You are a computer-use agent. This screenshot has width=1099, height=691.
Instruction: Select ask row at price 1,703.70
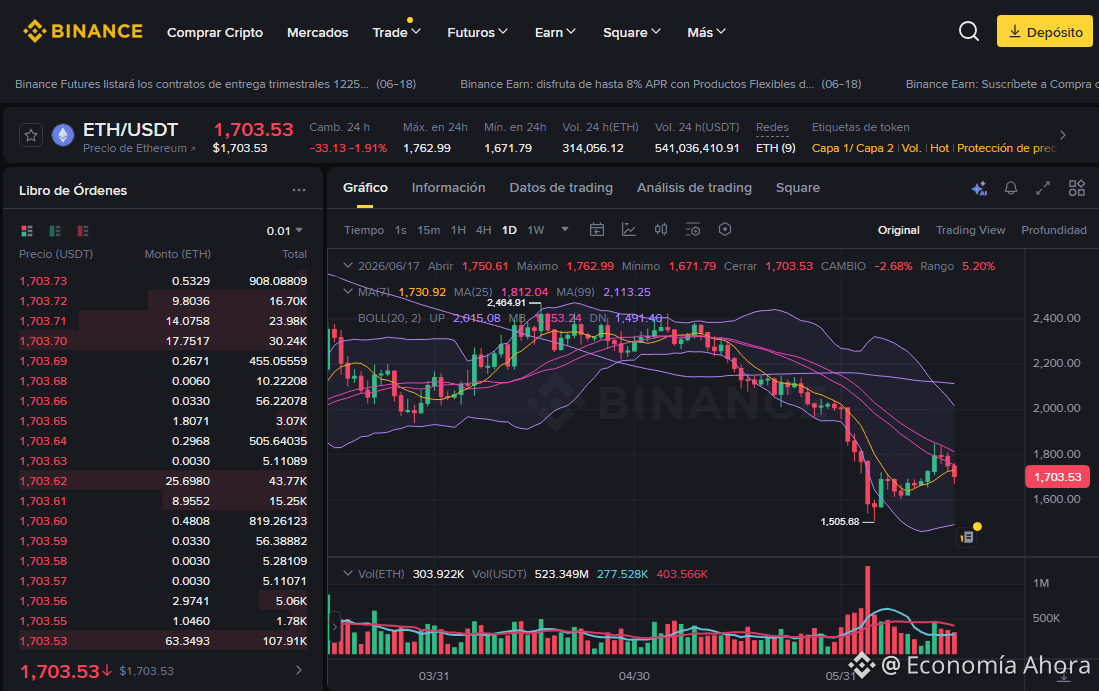[163, 341]
